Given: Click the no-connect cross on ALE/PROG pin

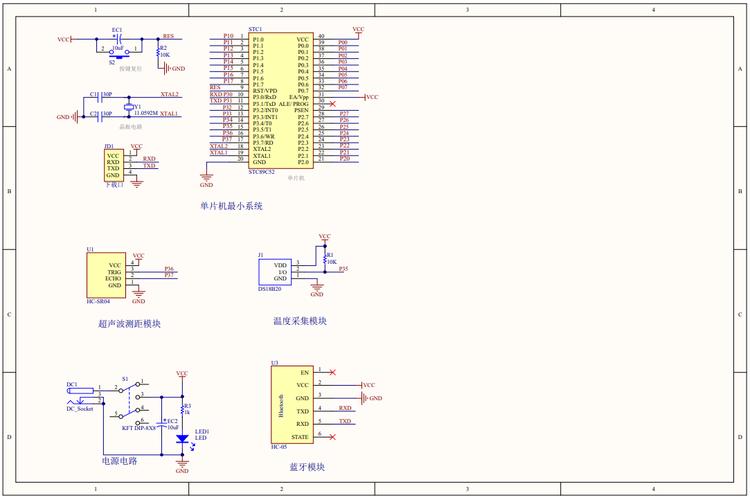Looking at the screenshot, I should click(x=333, y=104).
